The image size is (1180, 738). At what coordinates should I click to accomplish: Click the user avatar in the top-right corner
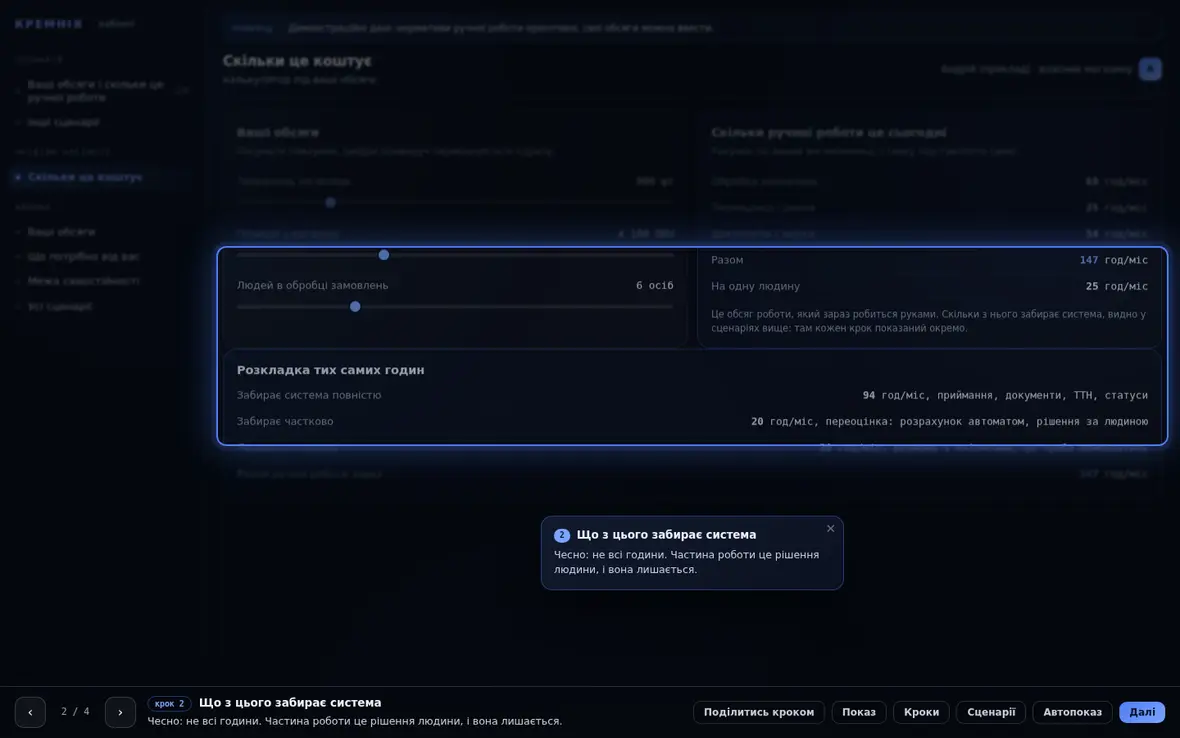point(1149,69)
